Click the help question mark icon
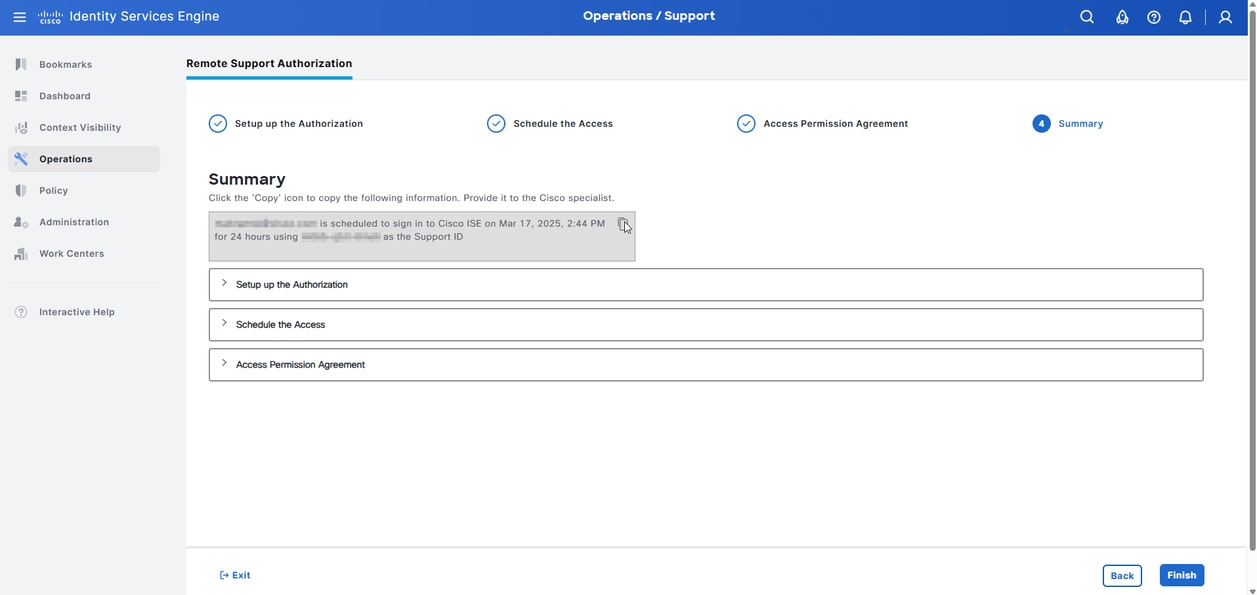The image size is (1257, 595). pyautogui.click(x=1152, y=16)
